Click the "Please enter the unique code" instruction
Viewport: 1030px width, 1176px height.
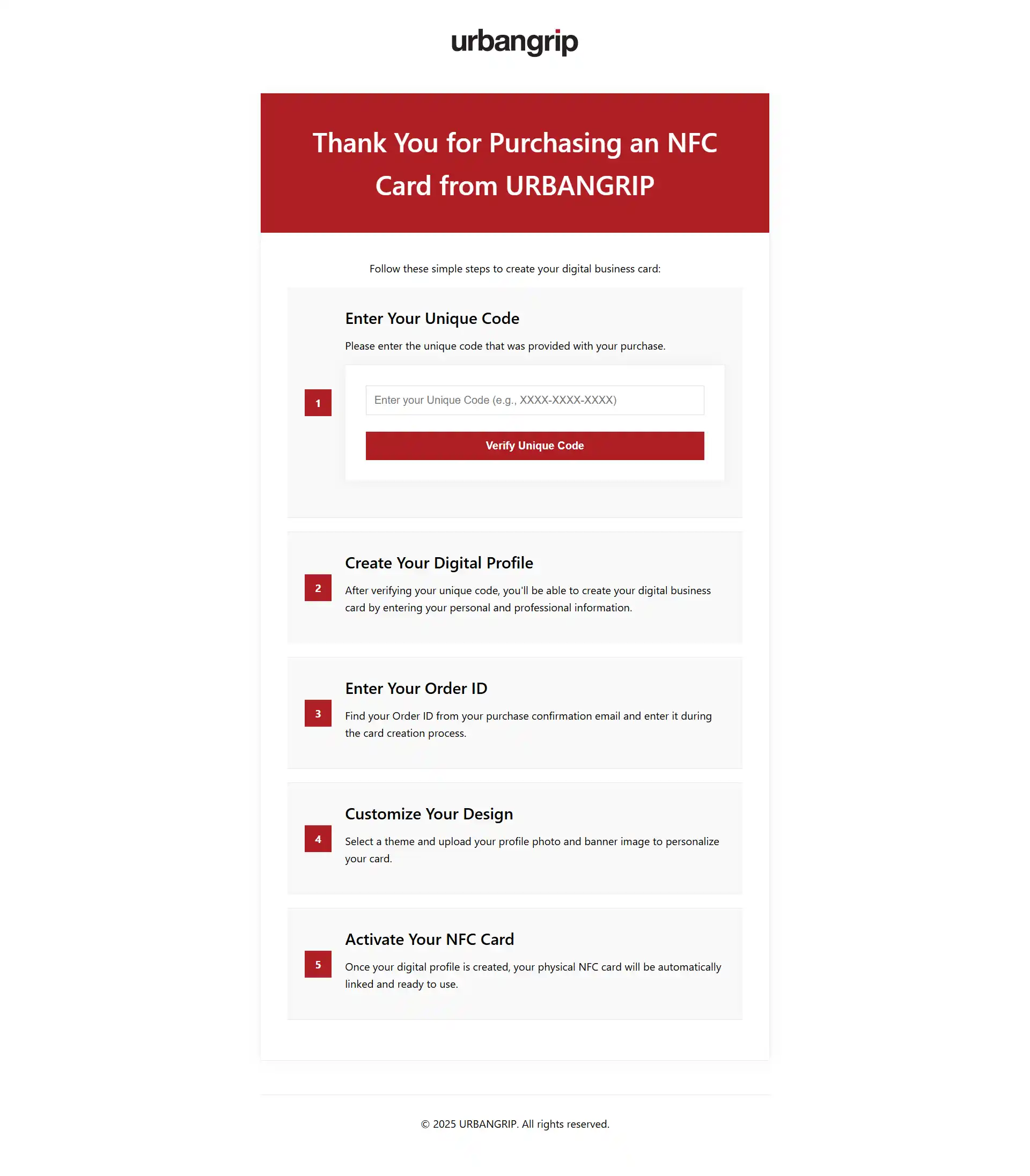[x=505, y=346]
